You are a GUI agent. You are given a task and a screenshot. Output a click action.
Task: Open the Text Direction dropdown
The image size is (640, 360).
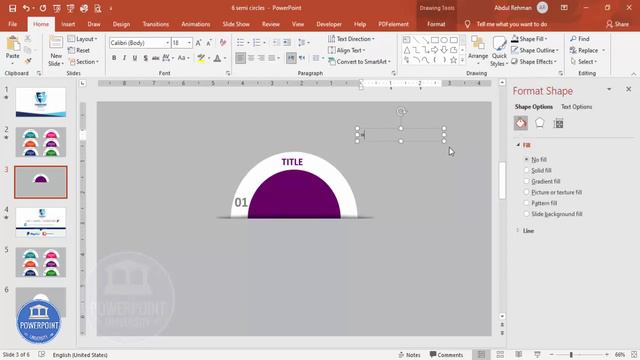(x=352, y=39)
